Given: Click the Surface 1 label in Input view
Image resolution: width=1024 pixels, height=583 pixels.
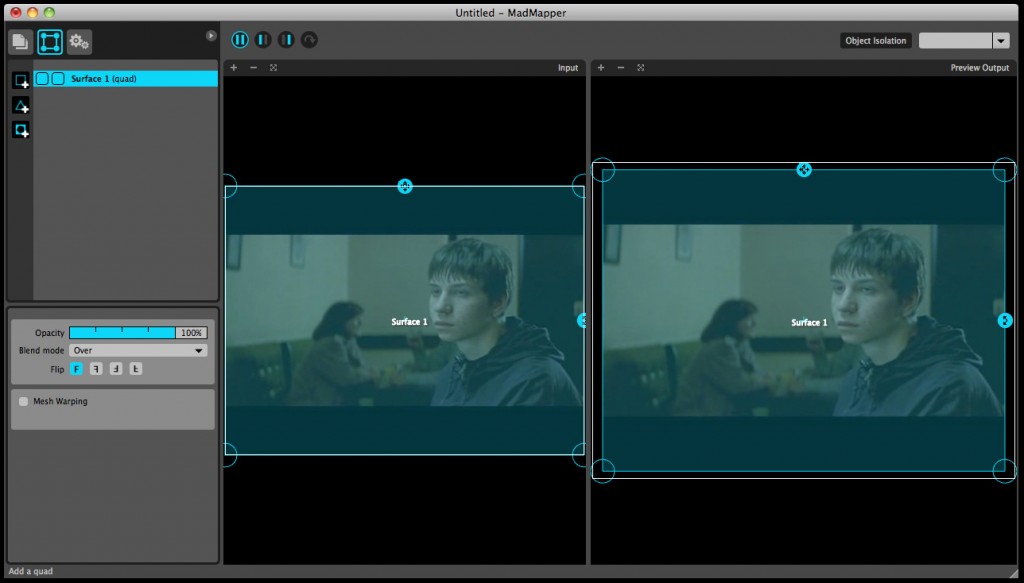Looking at the screenshot, I should click(409, 322).
